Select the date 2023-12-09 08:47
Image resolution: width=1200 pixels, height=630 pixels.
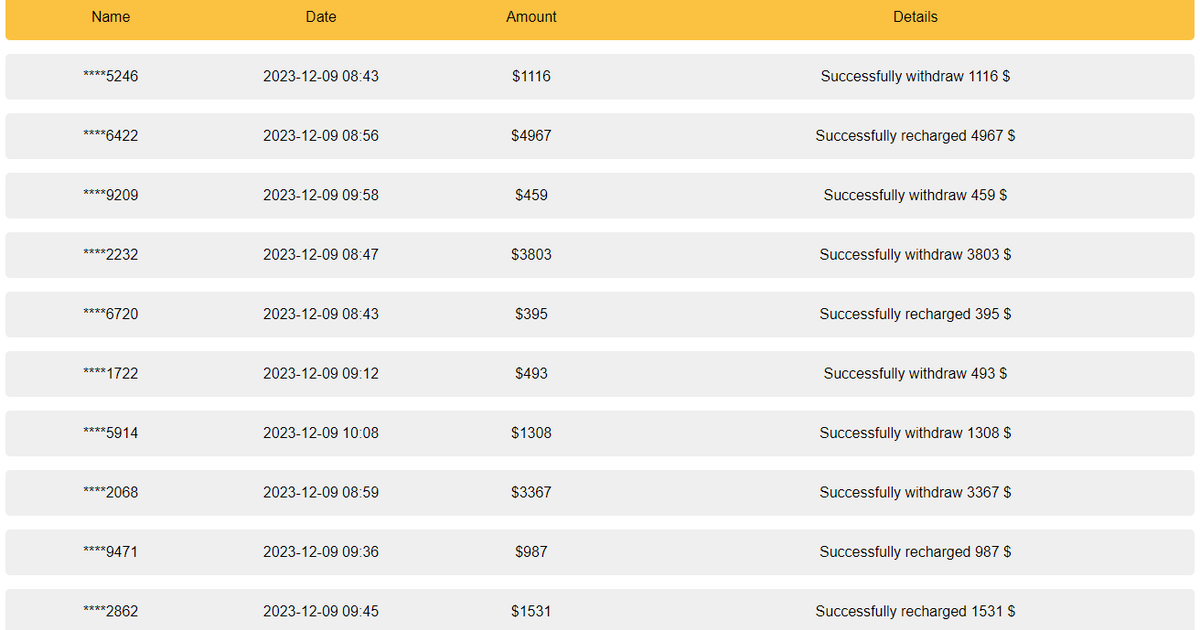pyautogui.click(x=321, y=255)
